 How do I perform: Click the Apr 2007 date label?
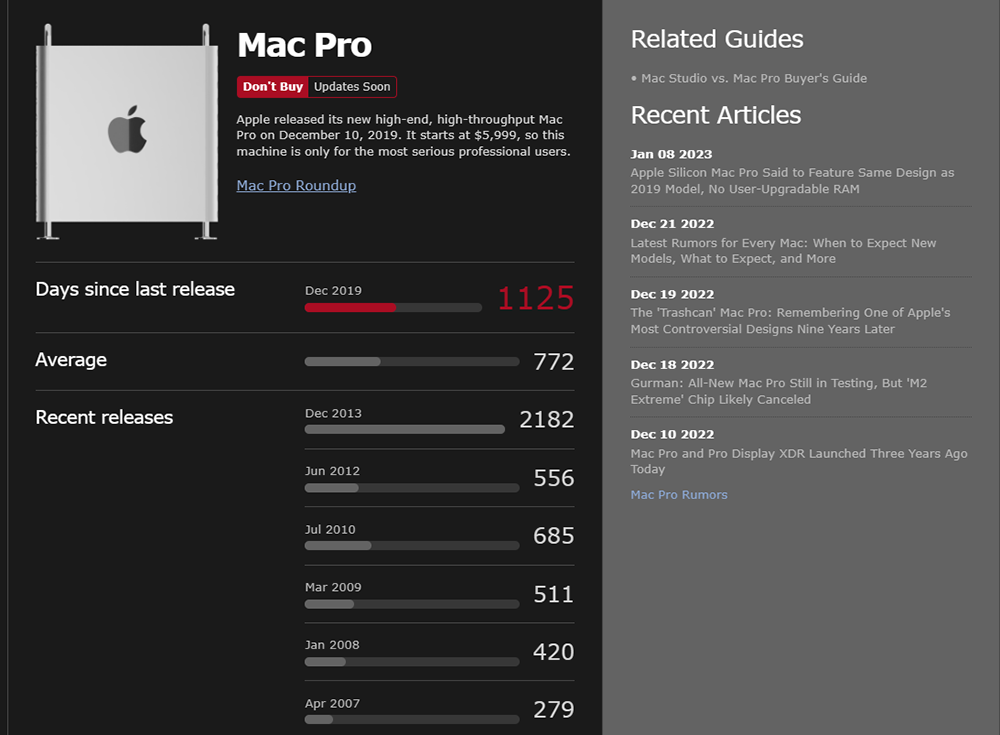pos(332,704)
